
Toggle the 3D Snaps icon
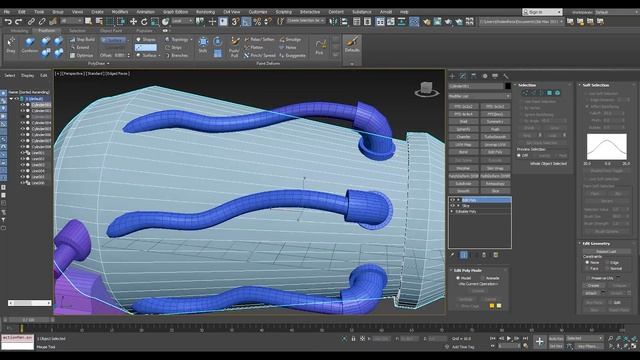pyautogui.click(x=235, y=22)
